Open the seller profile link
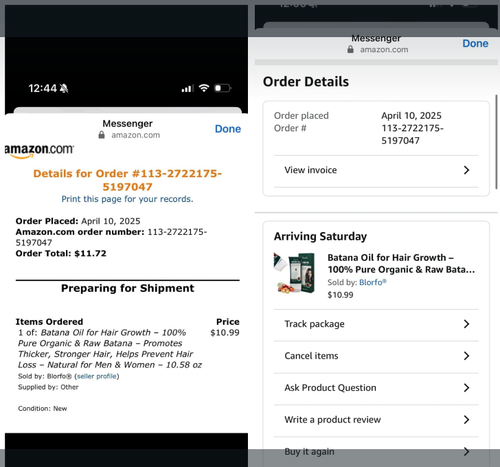 [97, 376]
